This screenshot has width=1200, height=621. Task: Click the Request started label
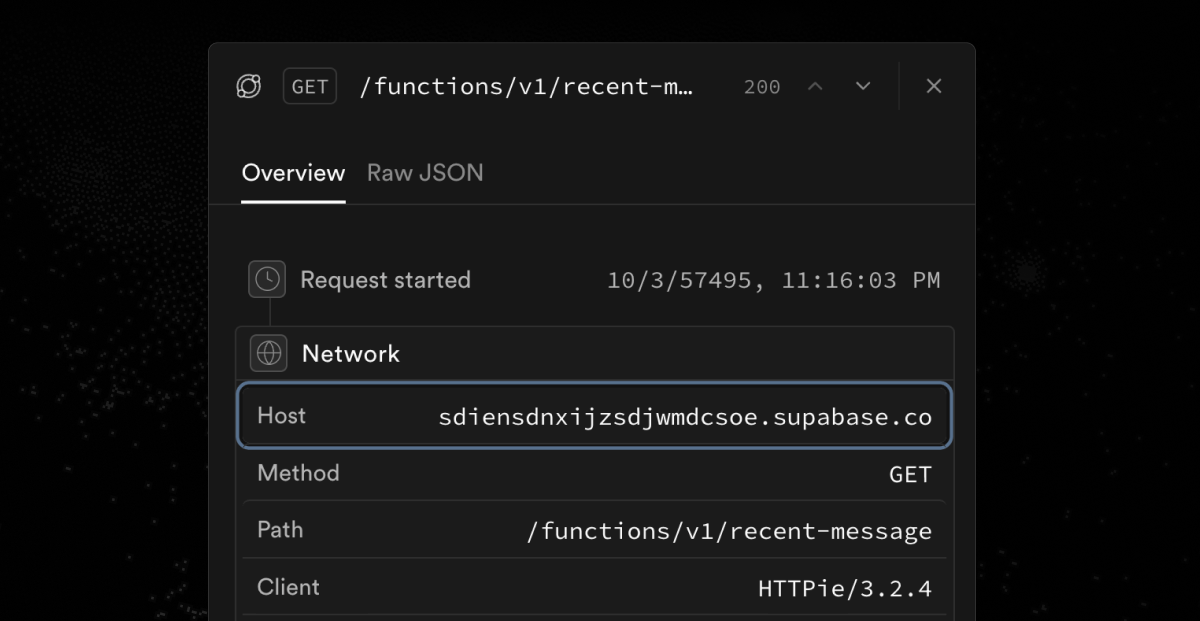pyautogui.click(x=385, y=280)
